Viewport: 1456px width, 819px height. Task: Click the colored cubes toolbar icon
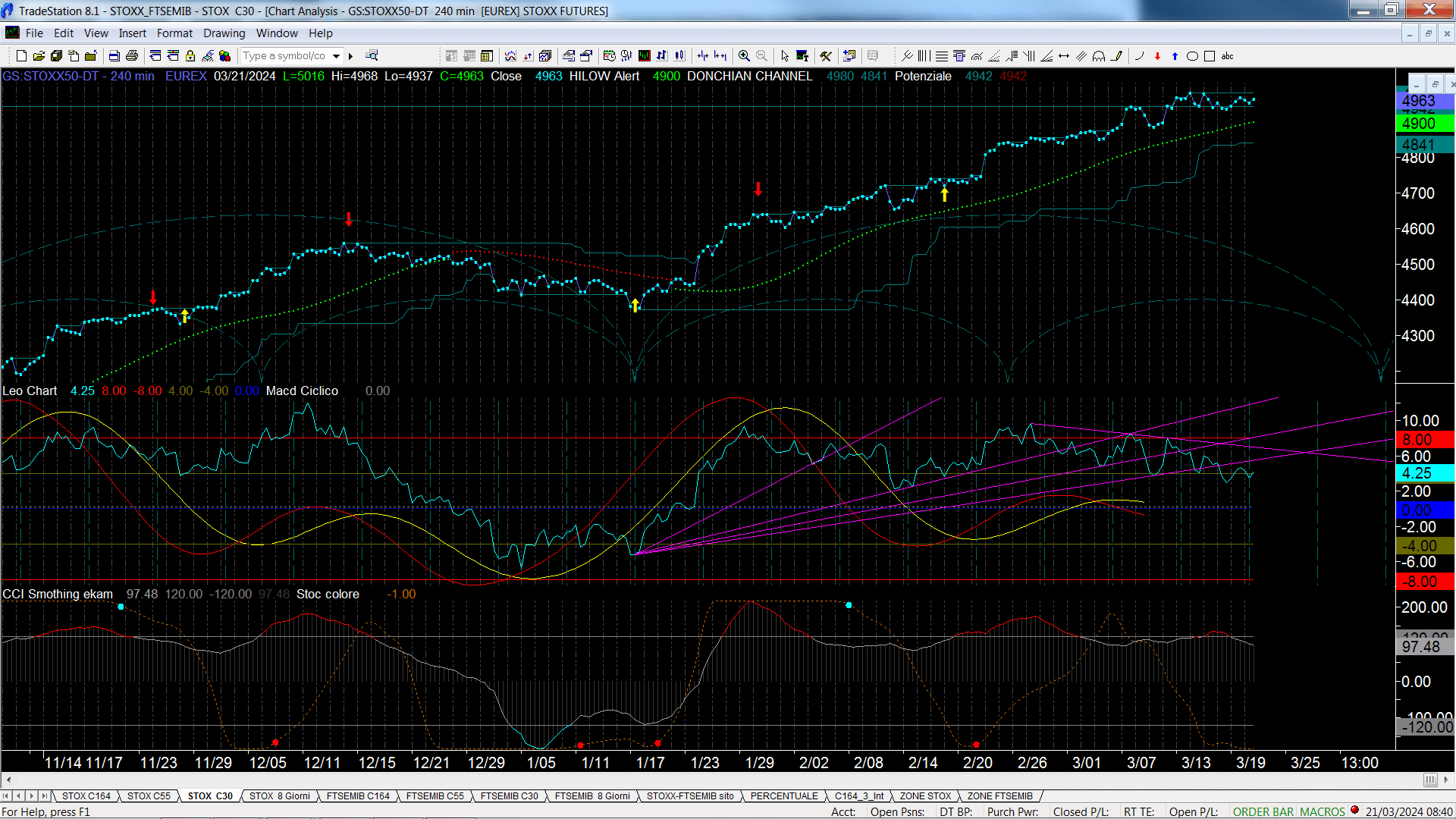(x=225, y=56)
